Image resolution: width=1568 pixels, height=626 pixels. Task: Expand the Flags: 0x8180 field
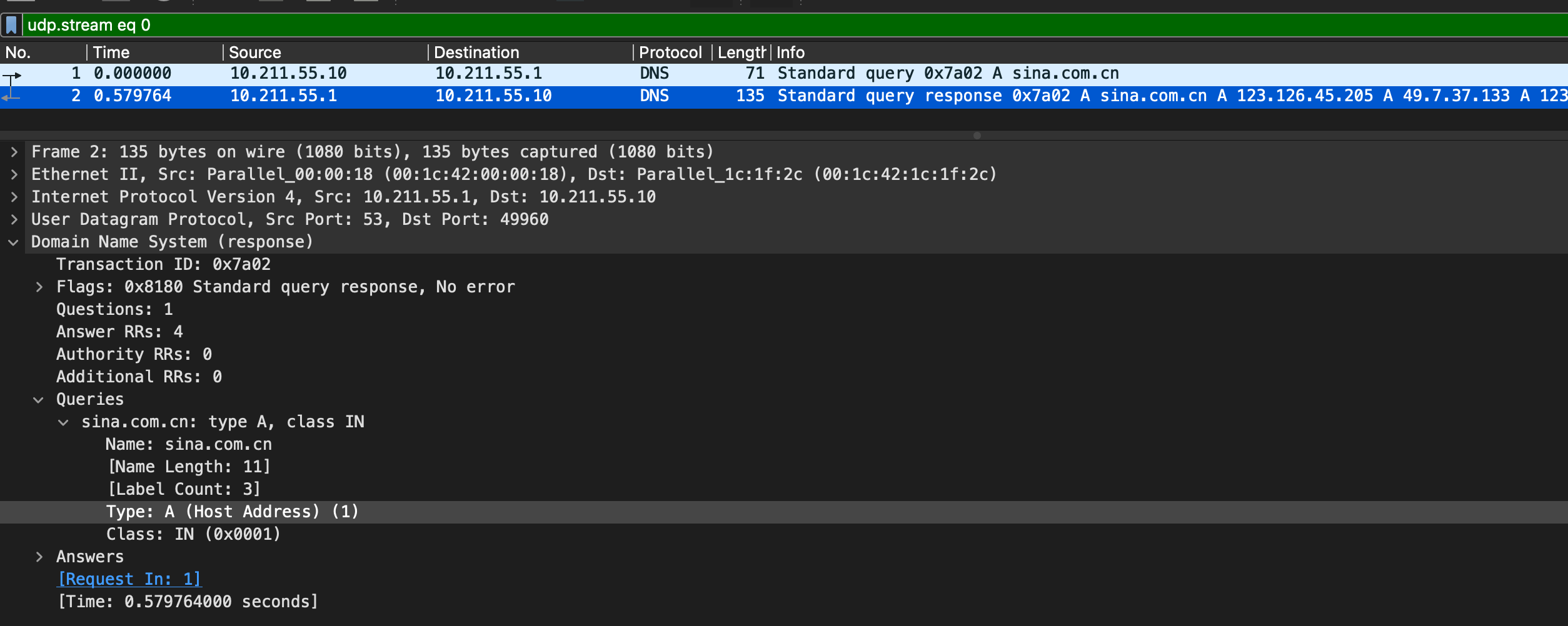(x=39, y=287)
